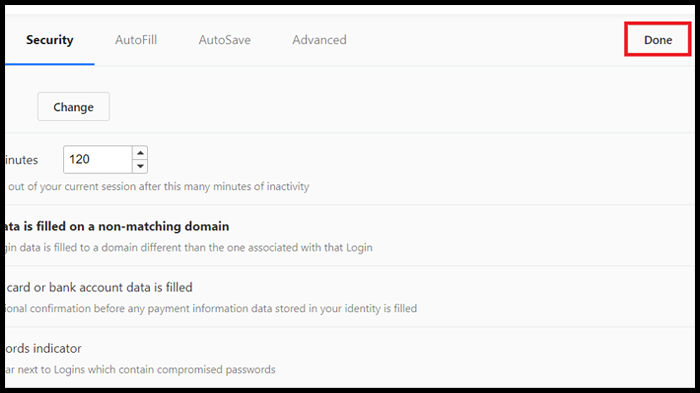Click the Done button
The width and height of the screenshot is (700, 393).
pyautogui.click(x=658, y=40)
